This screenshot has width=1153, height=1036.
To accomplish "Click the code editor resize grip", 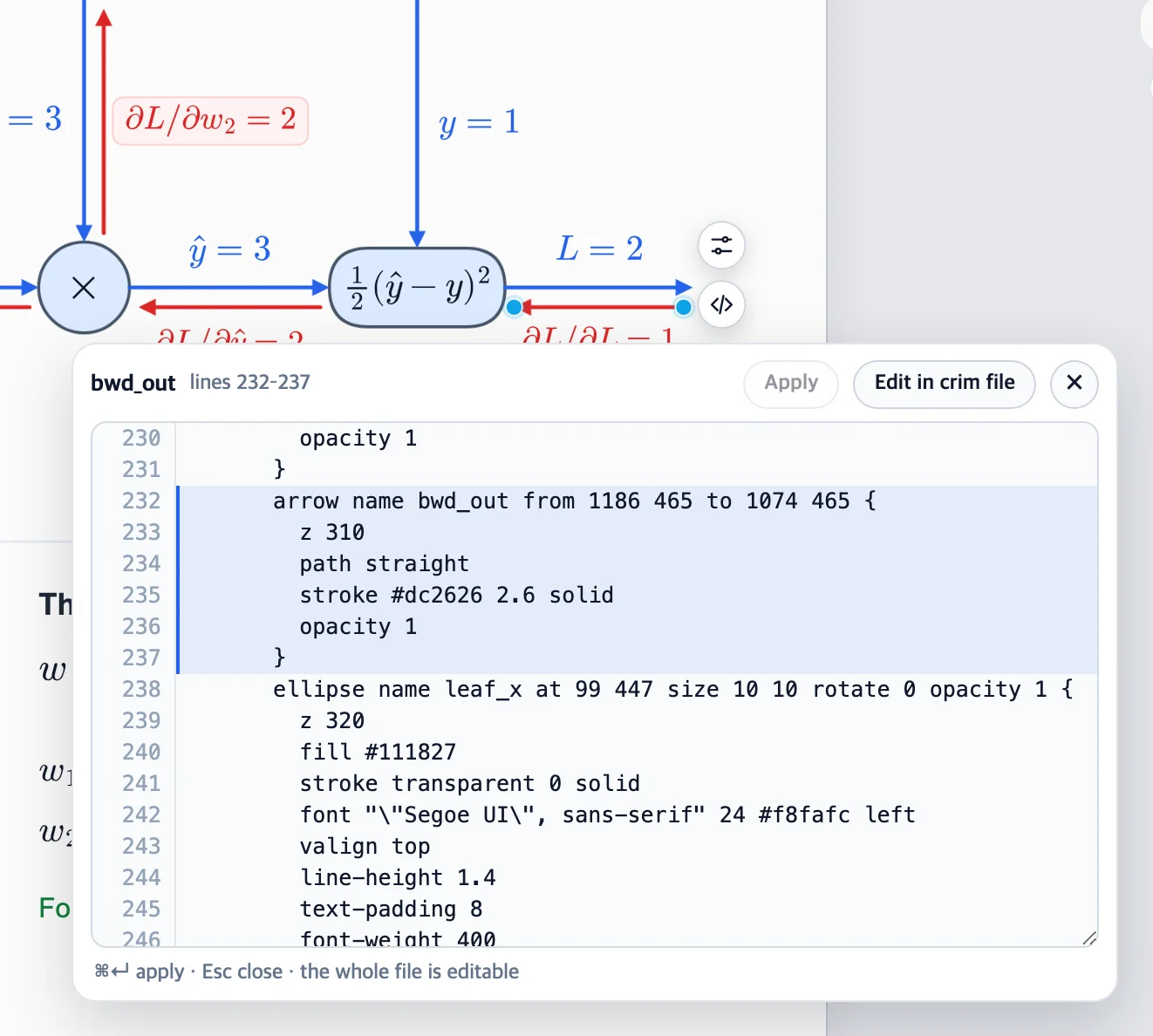I will coord(1088,938).
